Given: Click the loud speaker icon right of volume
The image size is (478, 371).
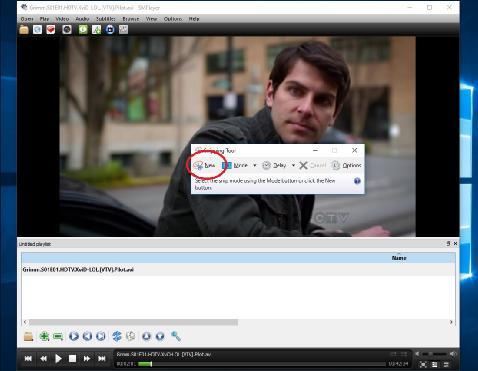Looking at the screenshot, I should point(452,354).
